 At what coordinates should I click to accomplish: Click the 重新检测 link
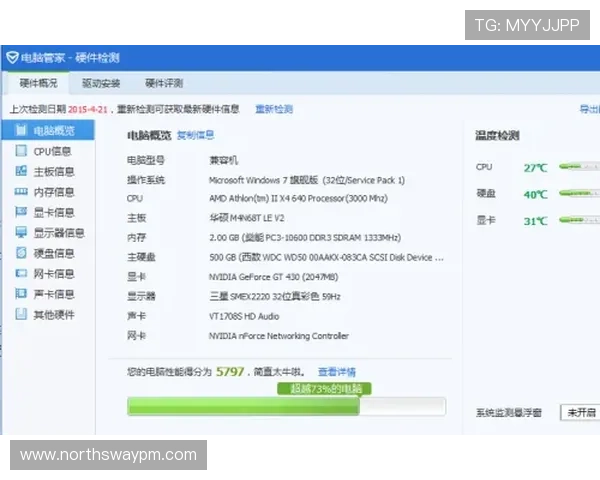click(x=274, y=109)
